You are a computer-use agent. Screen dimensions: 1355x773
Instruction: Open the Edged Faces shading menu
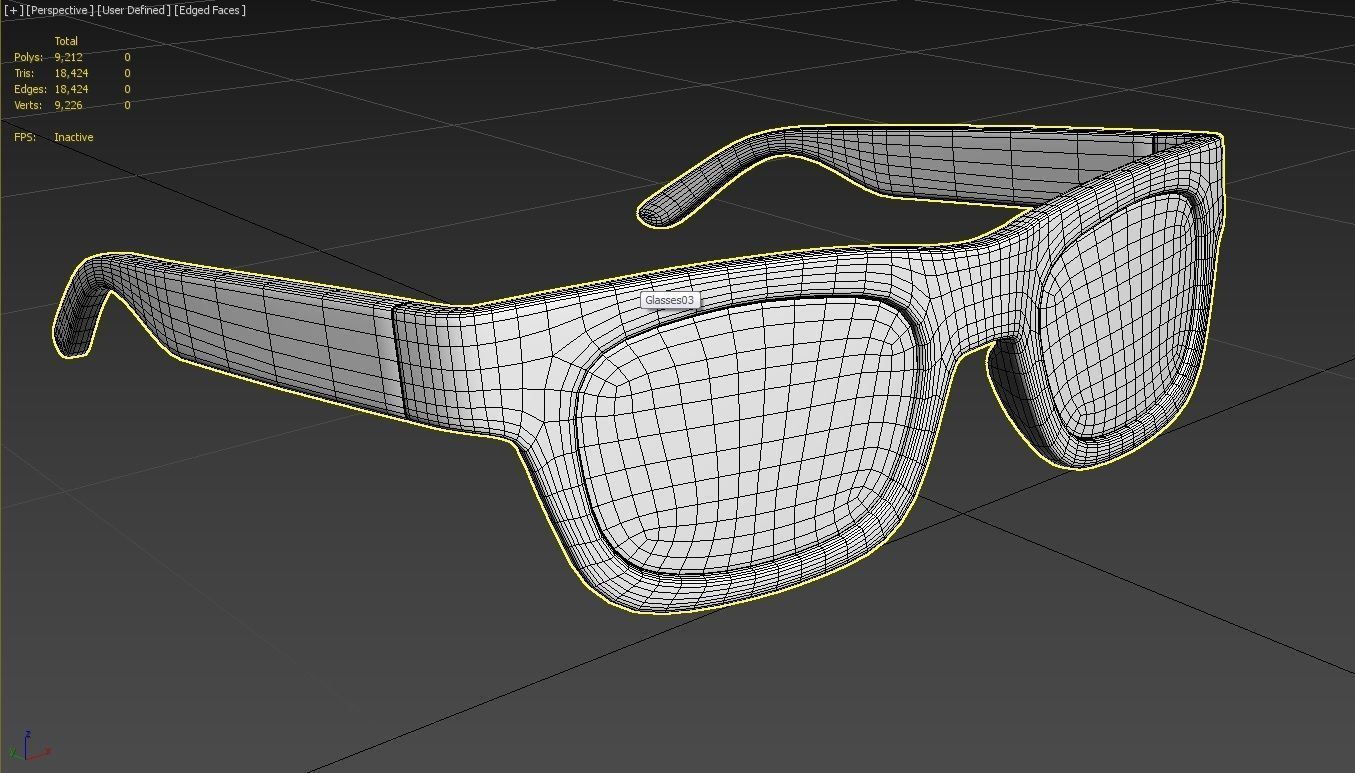pos(210,10)
